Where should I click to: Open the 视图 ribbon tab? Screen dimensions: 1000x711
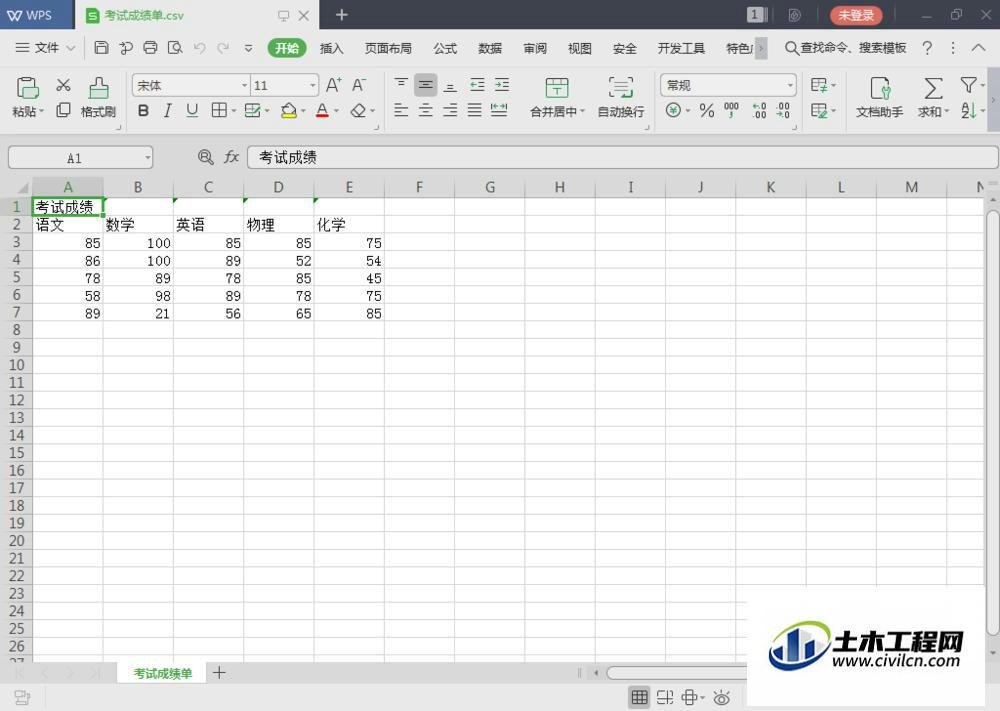pyautogui.click(x=579, y=48)
